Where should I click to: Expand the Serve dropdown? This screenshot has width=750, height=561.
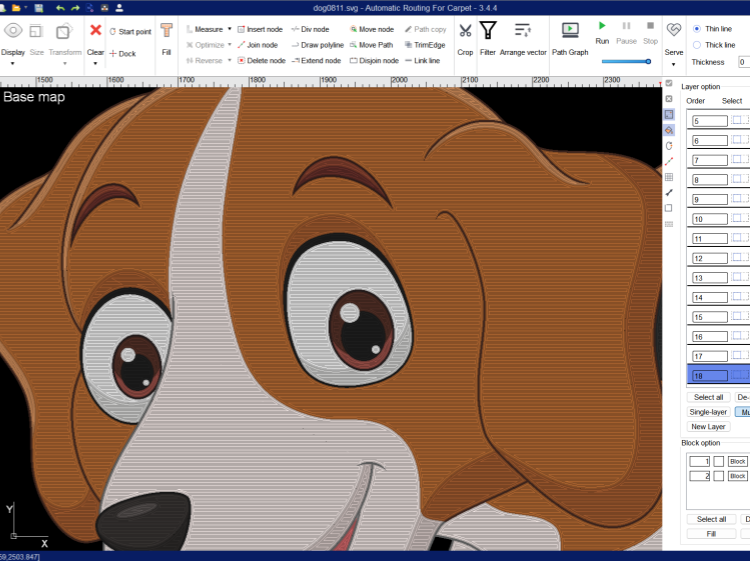click(674, 63)
